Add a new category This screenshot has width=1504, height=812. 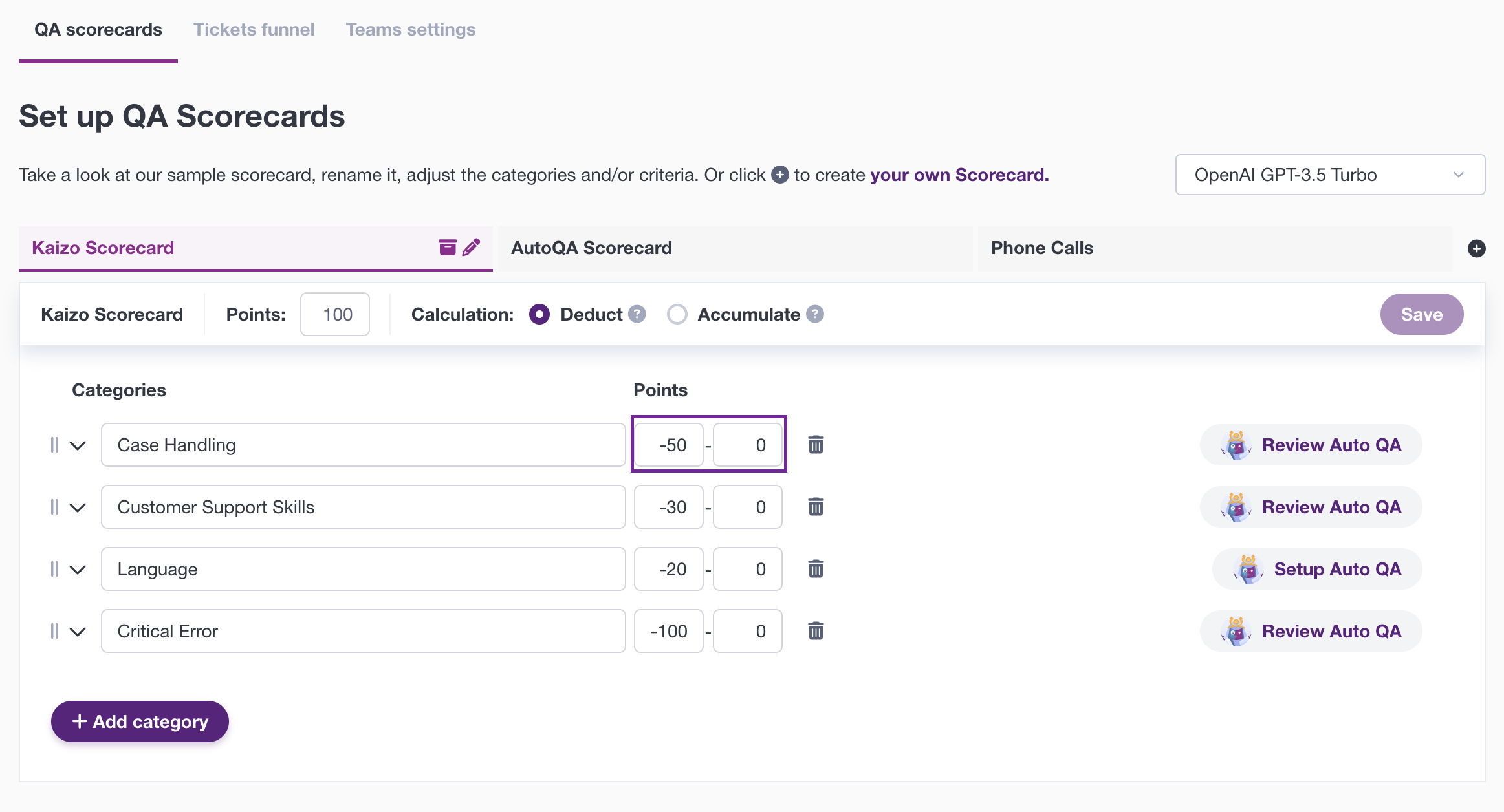point(140,721)
